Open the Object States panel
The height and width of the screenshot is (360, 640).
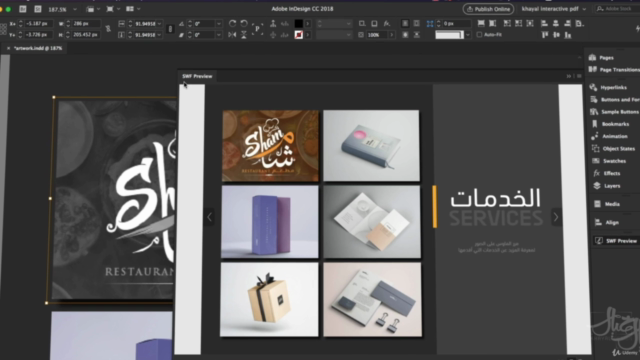point(613,149)
